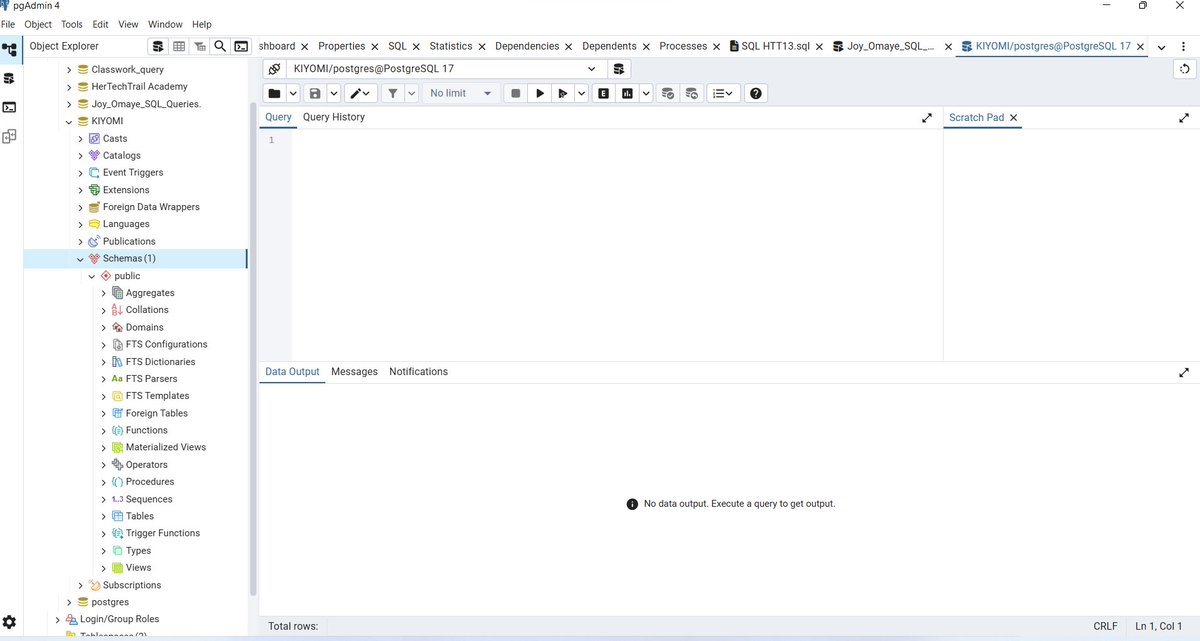Click the Filtered Rows icon in Object Explorer
The image size is (1200, 641).
pyautogui.click(x=200, y=46)
